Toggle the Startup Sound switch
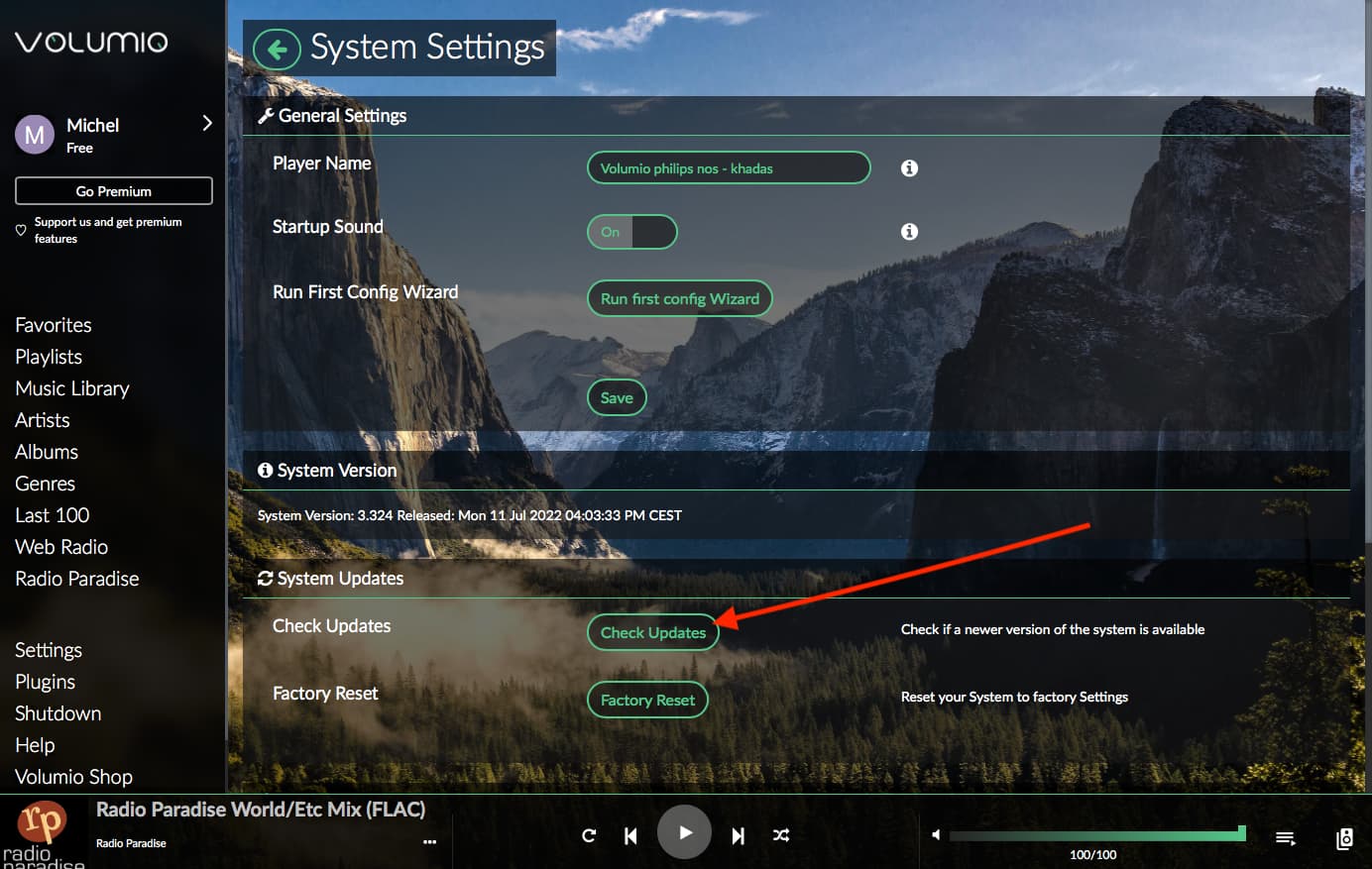 (x=632, y=232)
